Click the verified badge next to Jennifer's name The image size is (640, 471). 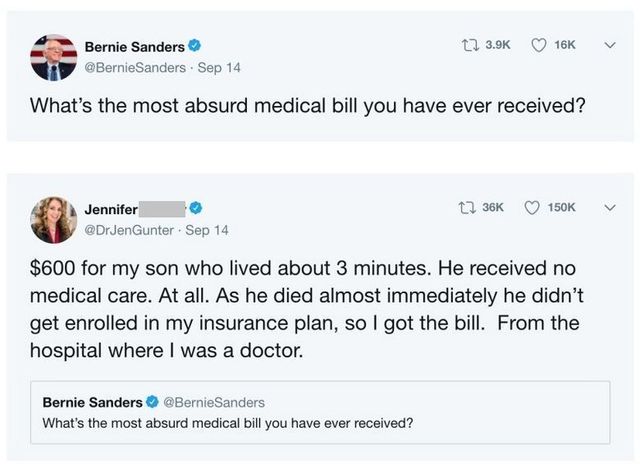click(x=197, y=208)
